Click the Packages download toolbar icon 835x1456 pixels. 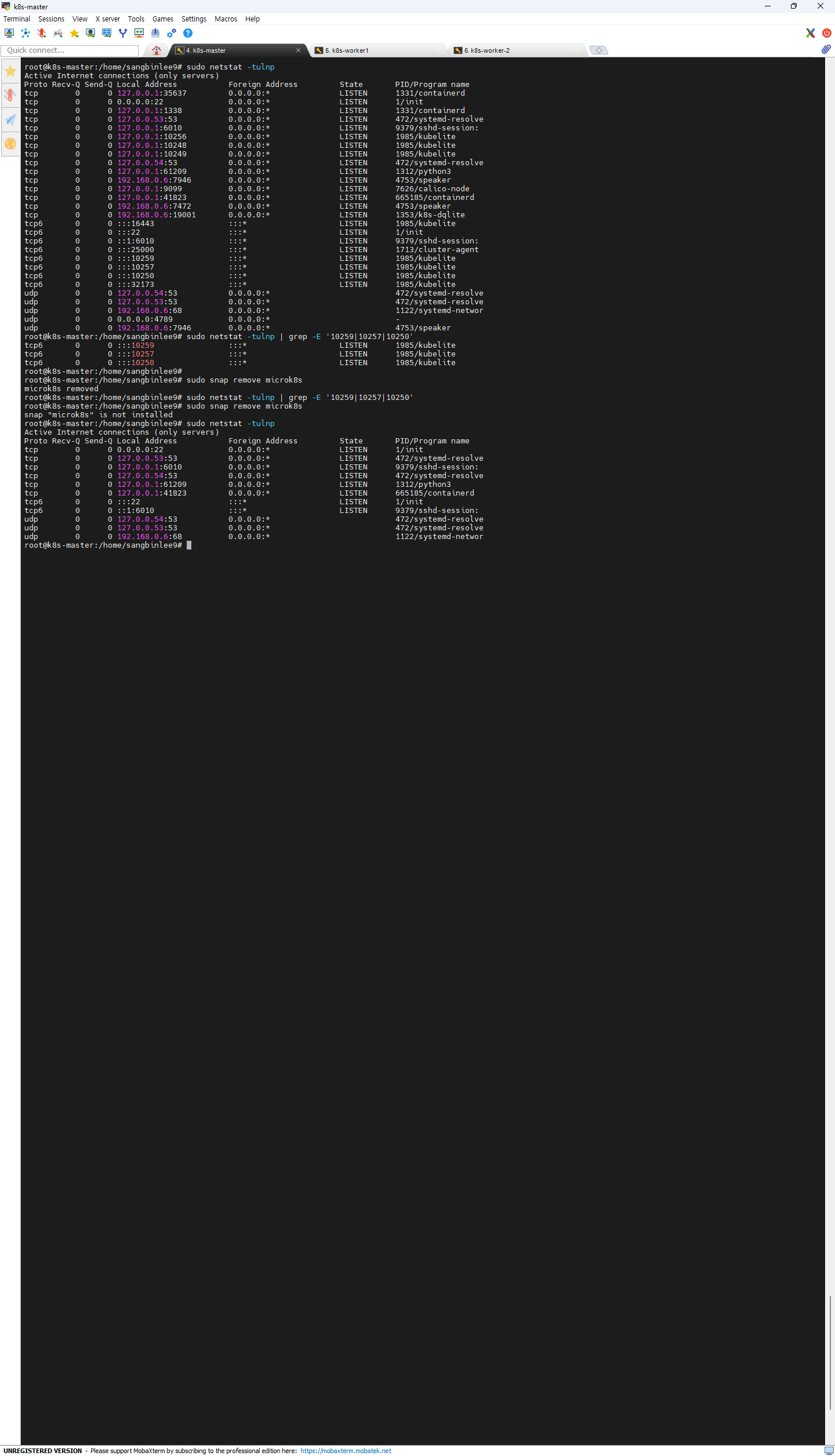click(x=155, y=33)
